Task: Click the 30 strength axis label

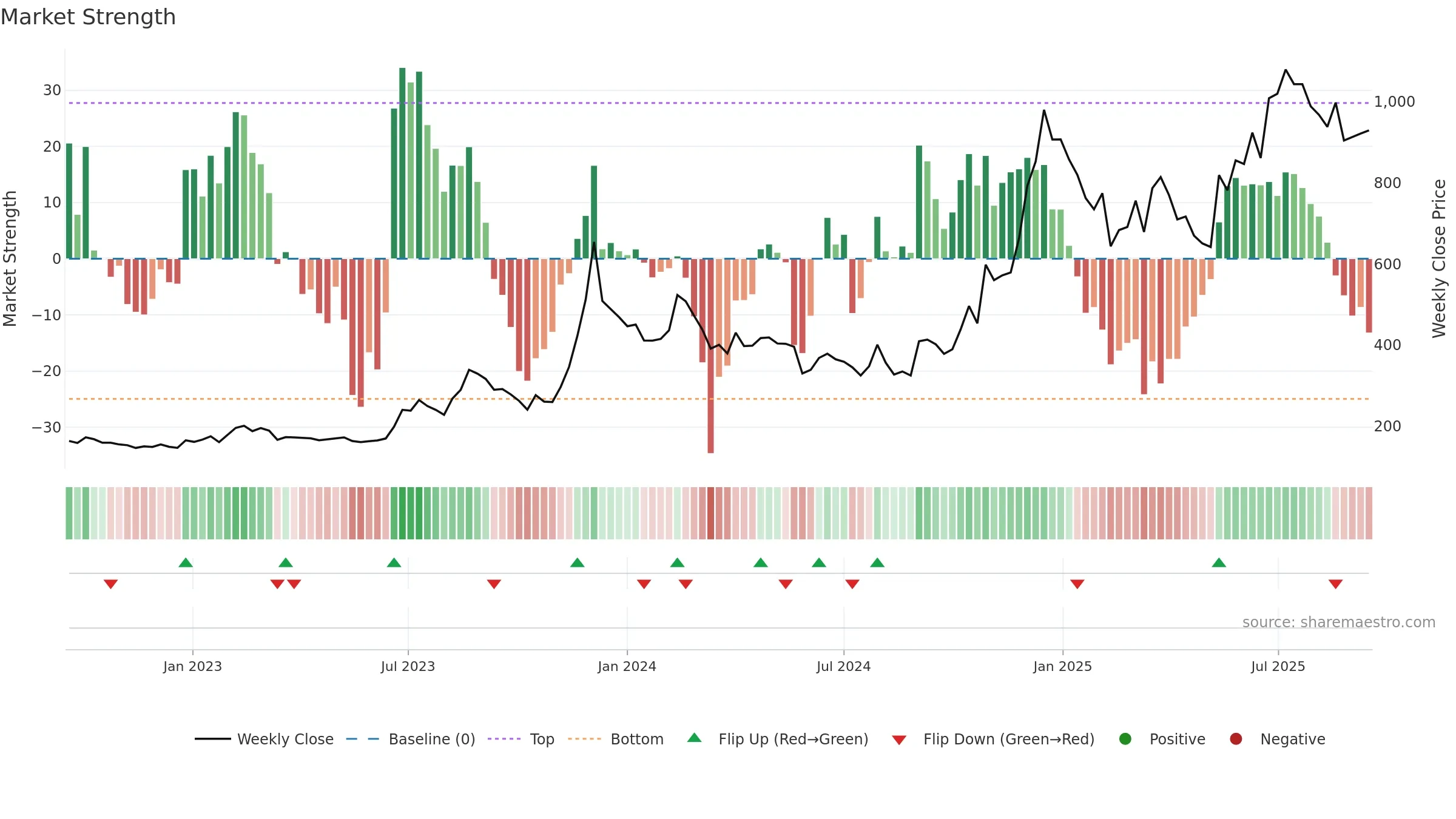Action: pos(52,90)
